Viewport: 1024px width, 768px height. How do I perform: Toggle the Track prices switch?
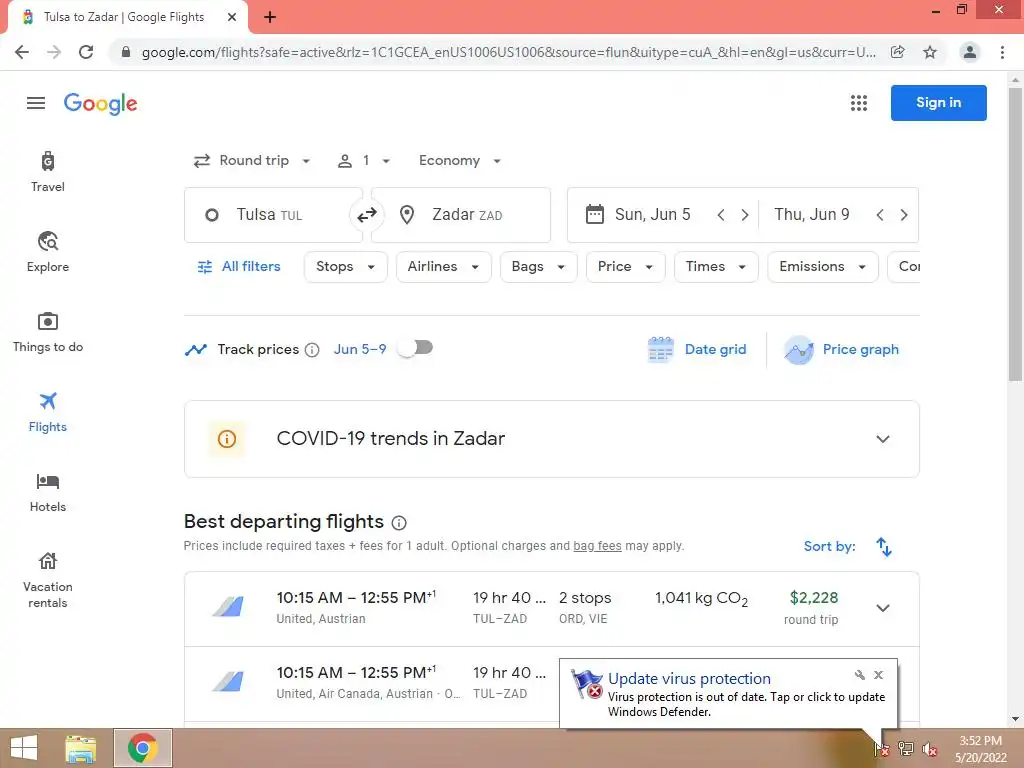pos(417,347)
